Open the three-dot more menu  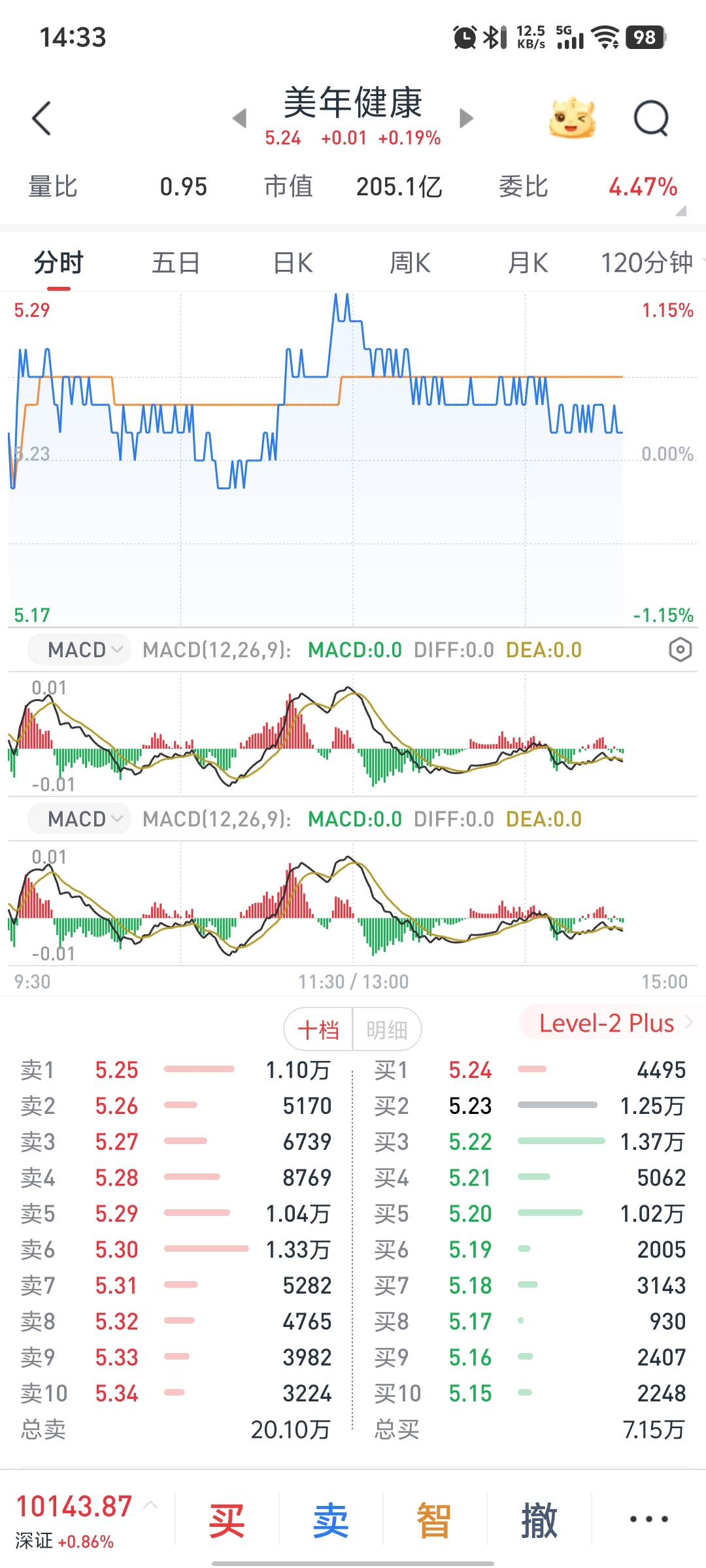coord(648,1519)
